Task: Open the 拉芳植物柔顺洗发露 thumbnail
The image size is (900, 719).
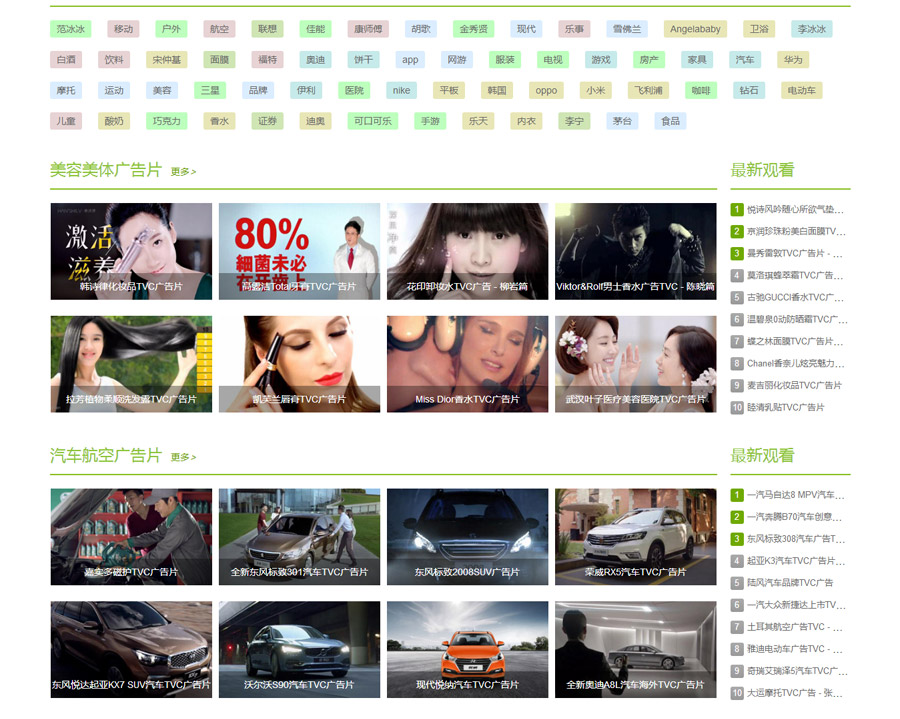Action: 131,364
